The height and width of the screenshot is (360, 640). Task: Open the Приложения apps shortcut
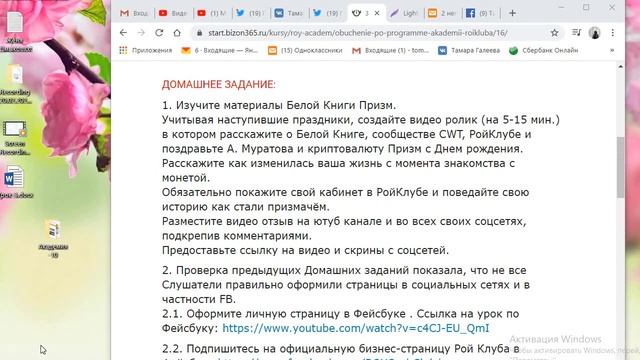pyautogui.click(x=146, y=50)
